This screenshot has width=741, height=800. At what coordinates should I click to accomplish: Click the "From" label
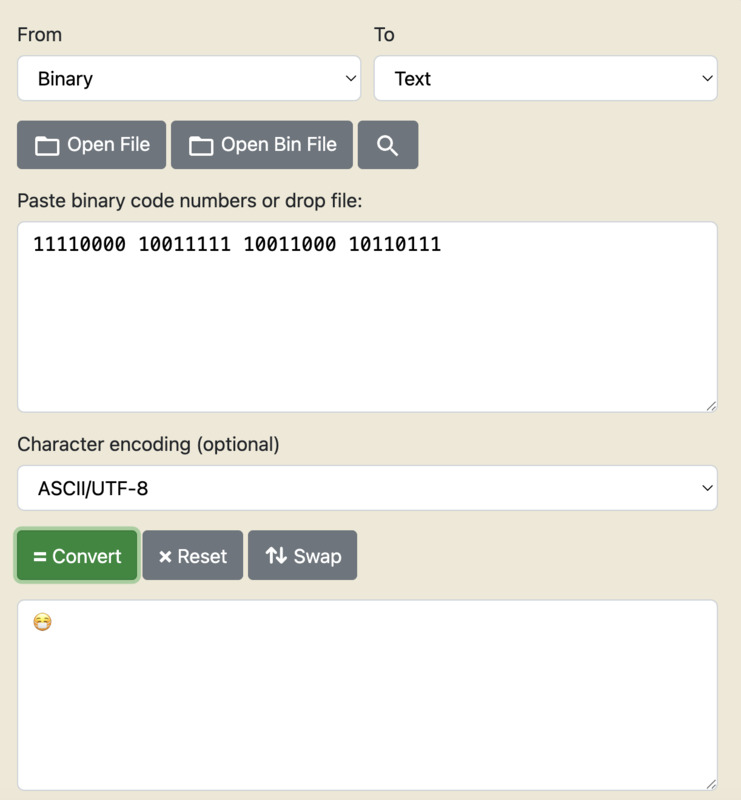click(40, 35)
